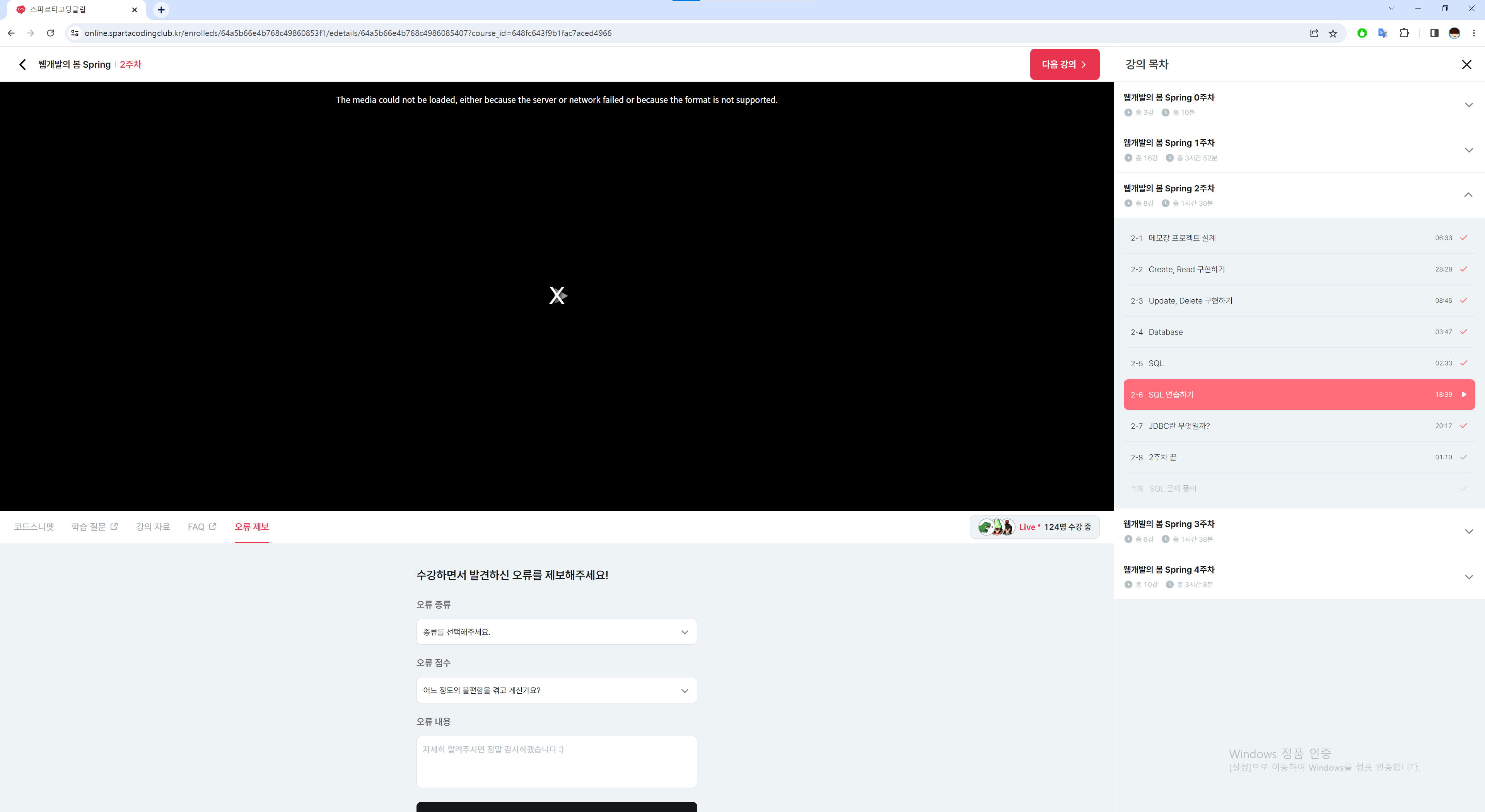Open lecture 2-7 JDBC란 무엇일까?

coord(1299,426)
